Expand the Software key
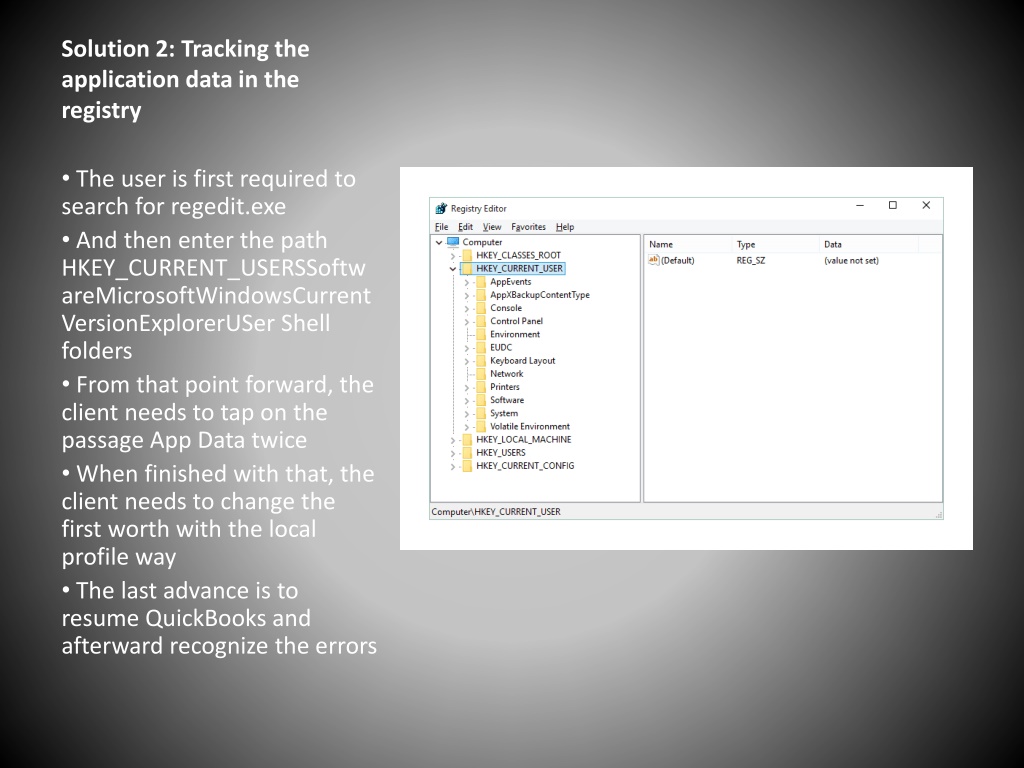The height and width of the screenshot is (768, 1024). tap(466, 400)
